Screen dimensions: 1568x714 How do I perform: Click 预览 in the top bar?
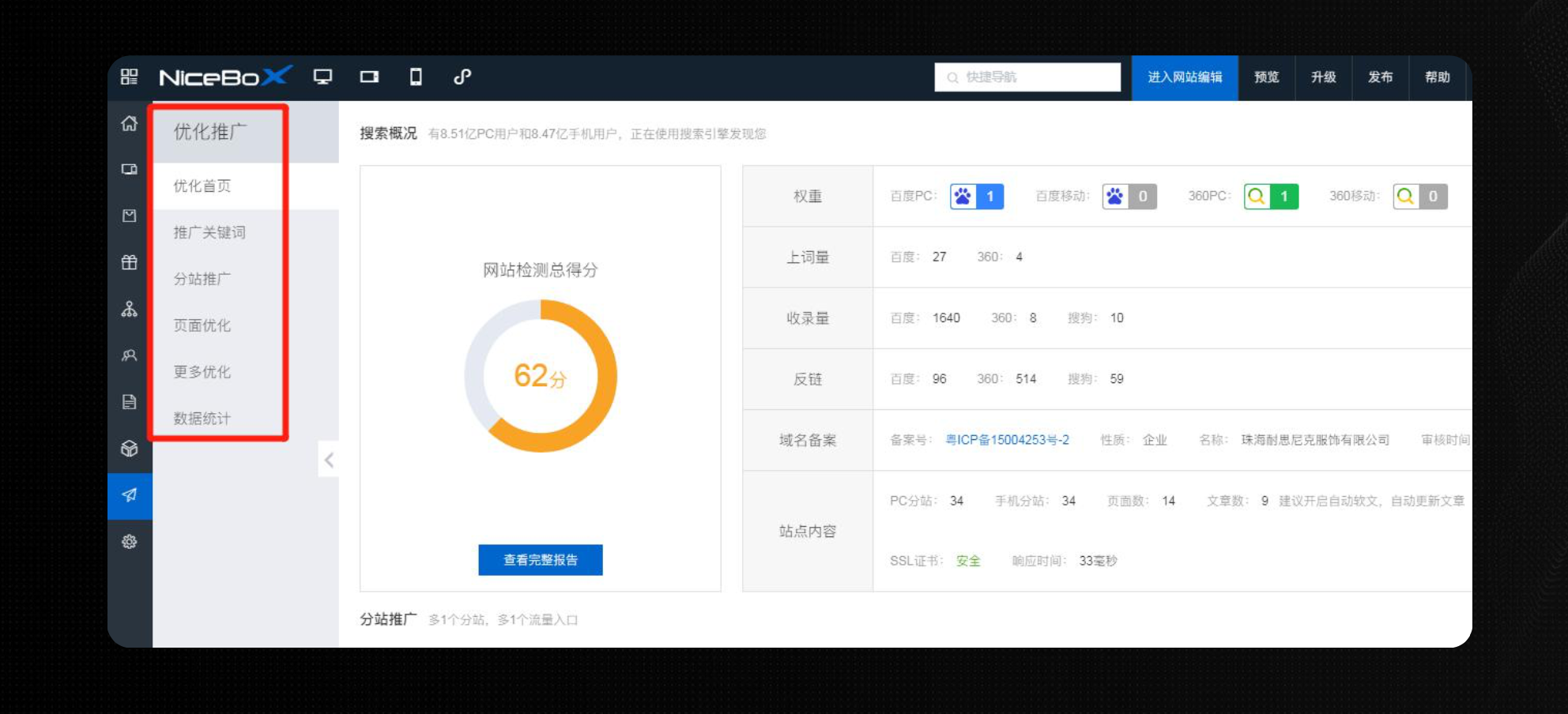pyautogui.click(x=1266, y=77)
